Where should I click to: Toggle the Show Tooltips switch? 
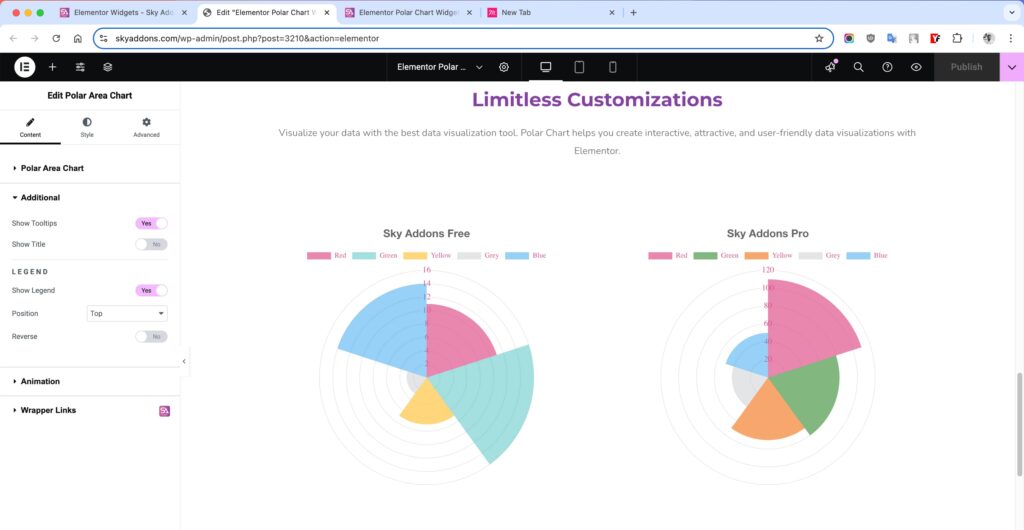click(x=152, y=223)
